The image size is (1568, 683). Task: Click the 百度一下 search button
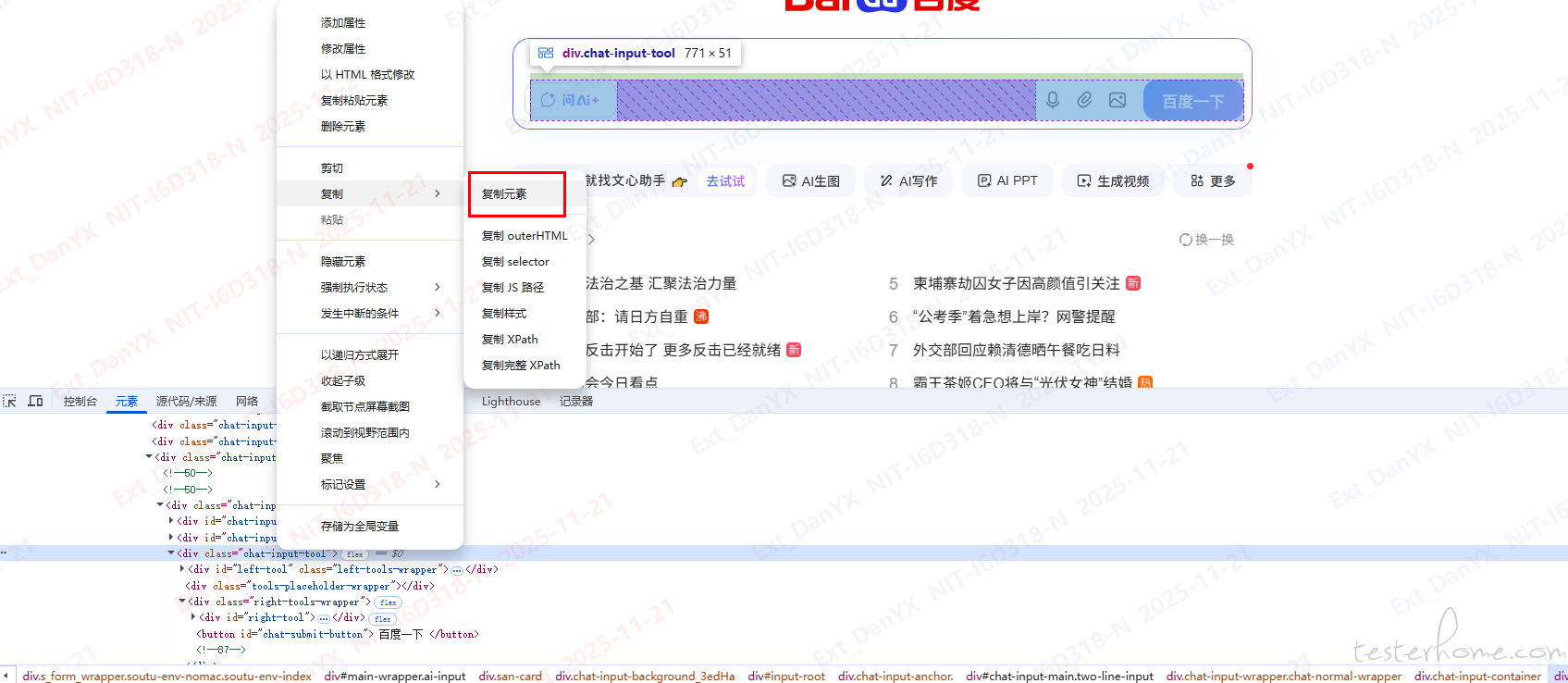[1192, 101]
